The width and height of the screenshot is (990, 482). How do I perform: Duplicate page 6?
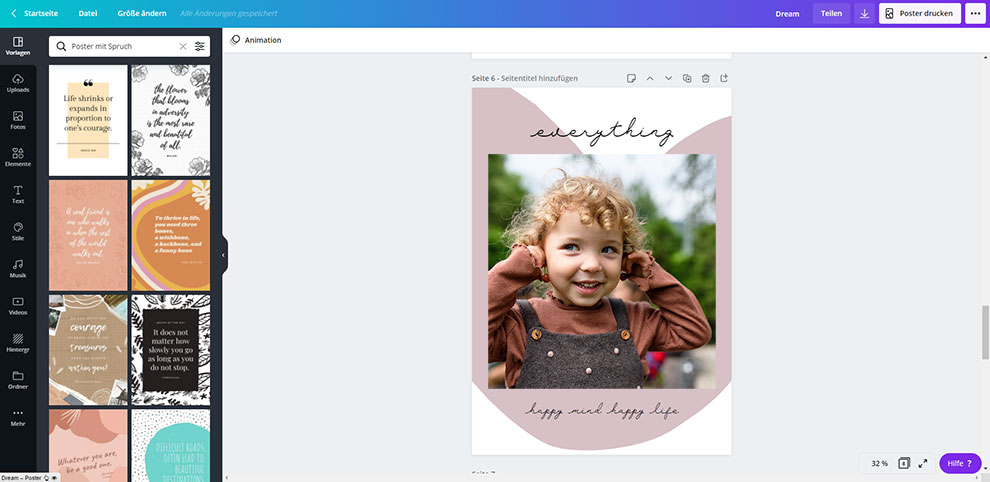[x=687, y=78]
